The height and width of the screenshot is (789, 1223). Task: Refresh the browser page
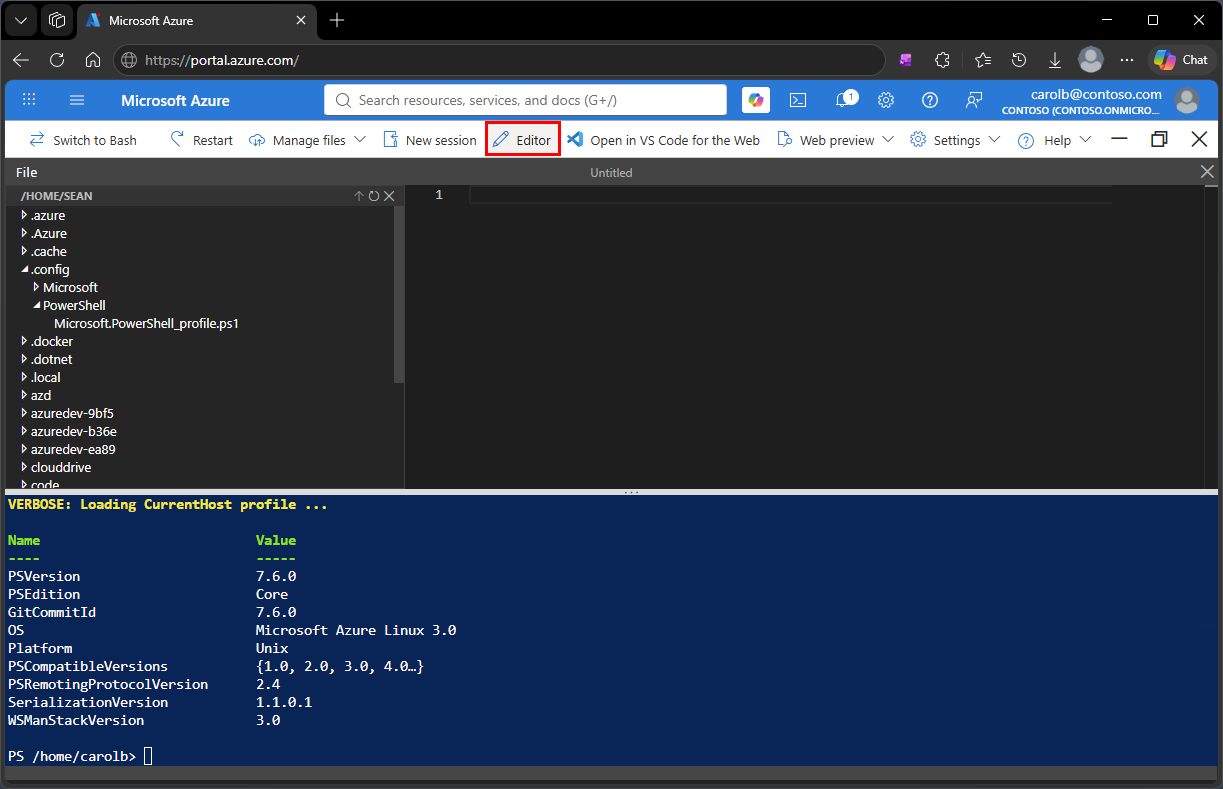[57, 60]
